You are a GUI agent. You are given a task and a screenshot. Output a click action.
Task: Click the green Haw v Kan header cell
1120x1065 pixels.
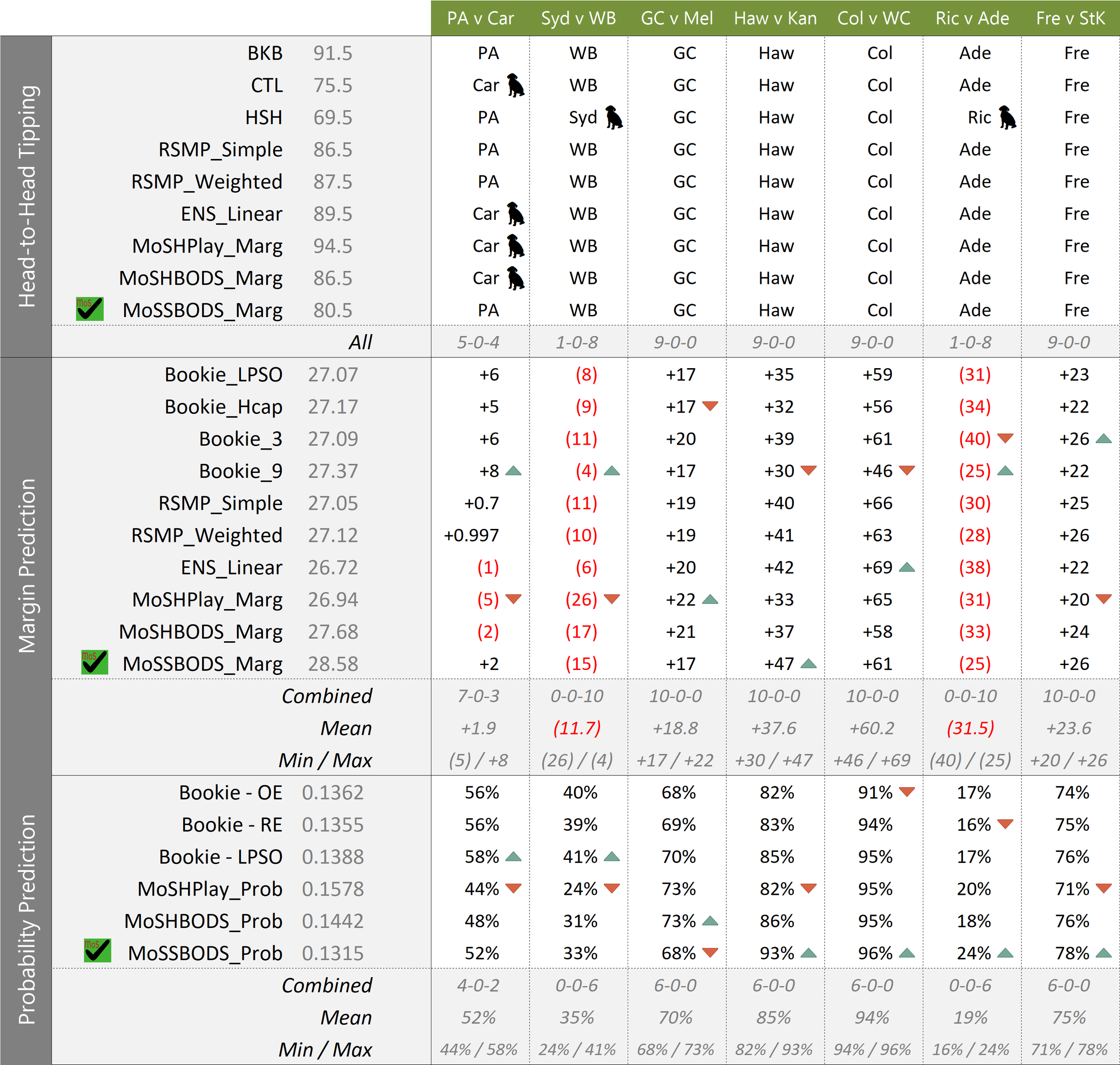pos(775,18)
